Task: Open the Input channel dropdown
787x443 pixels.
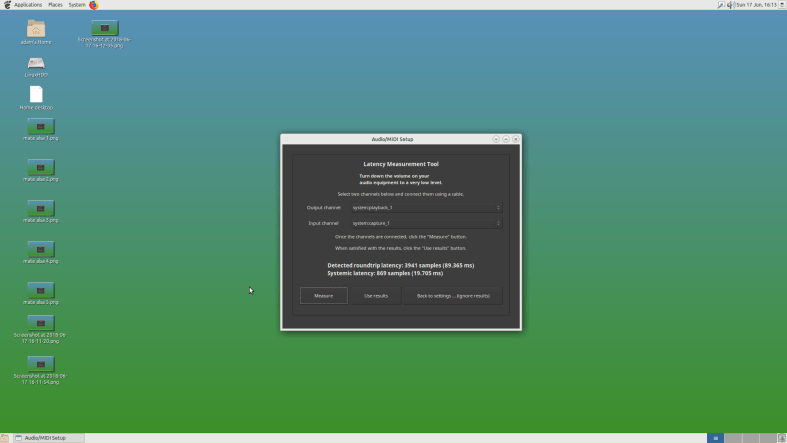Action: pyautogui.click(x=425, y=223)
